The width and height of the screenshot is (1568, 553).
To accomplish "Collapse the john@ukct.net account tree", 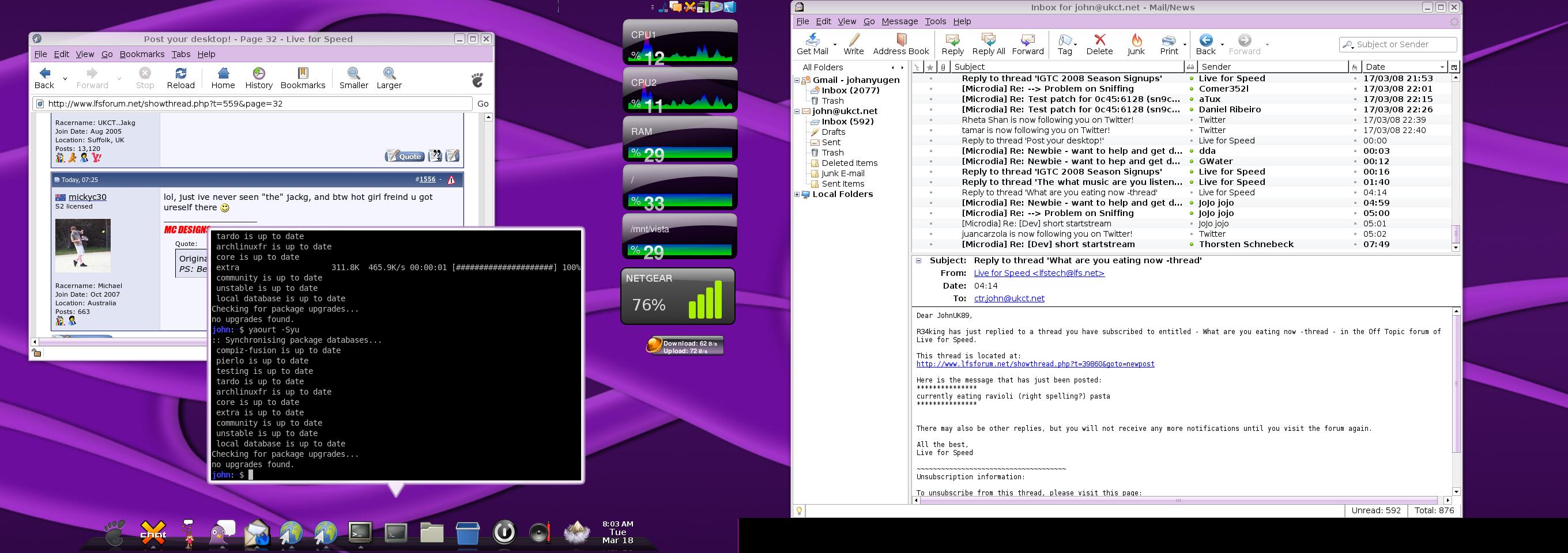I will click(797, 111).
